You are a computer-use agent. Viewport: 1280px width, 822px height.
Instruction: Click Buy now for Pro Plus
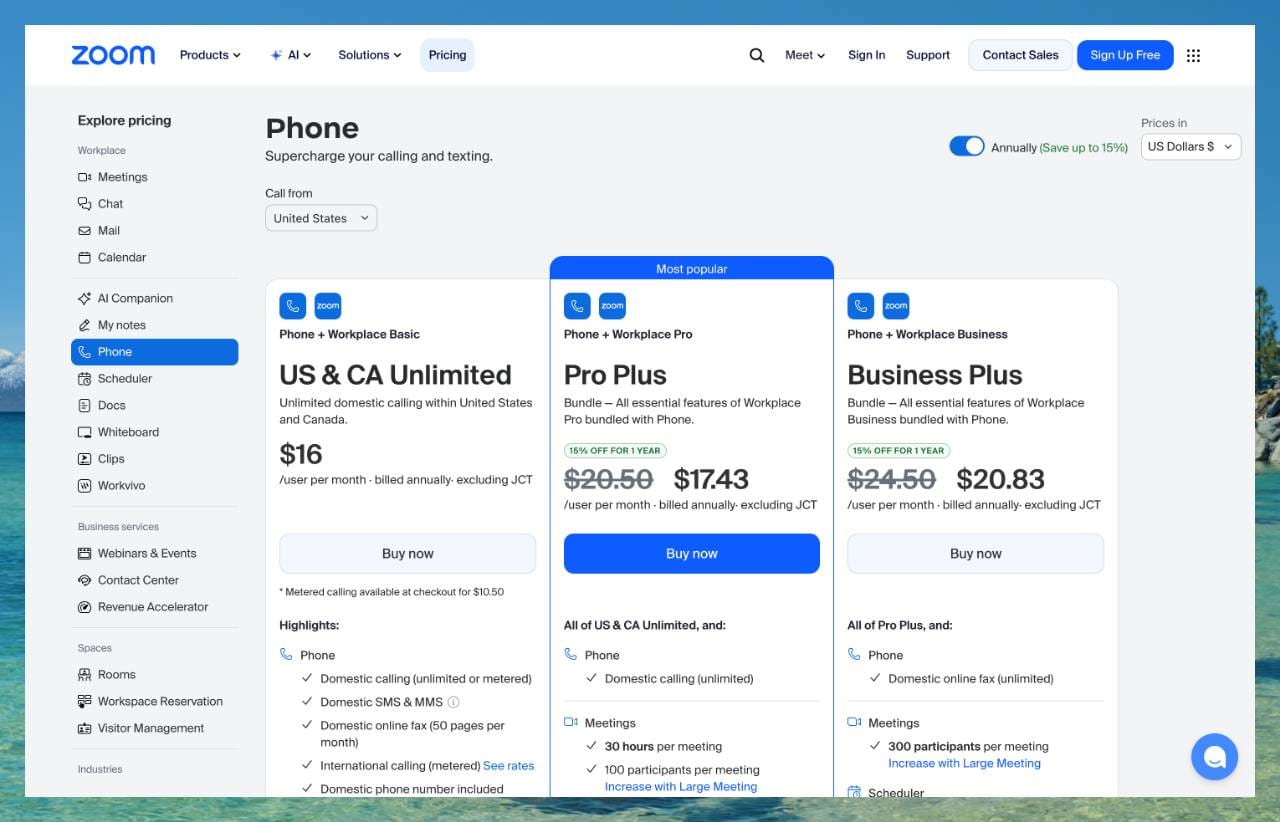tap(691, 554)
